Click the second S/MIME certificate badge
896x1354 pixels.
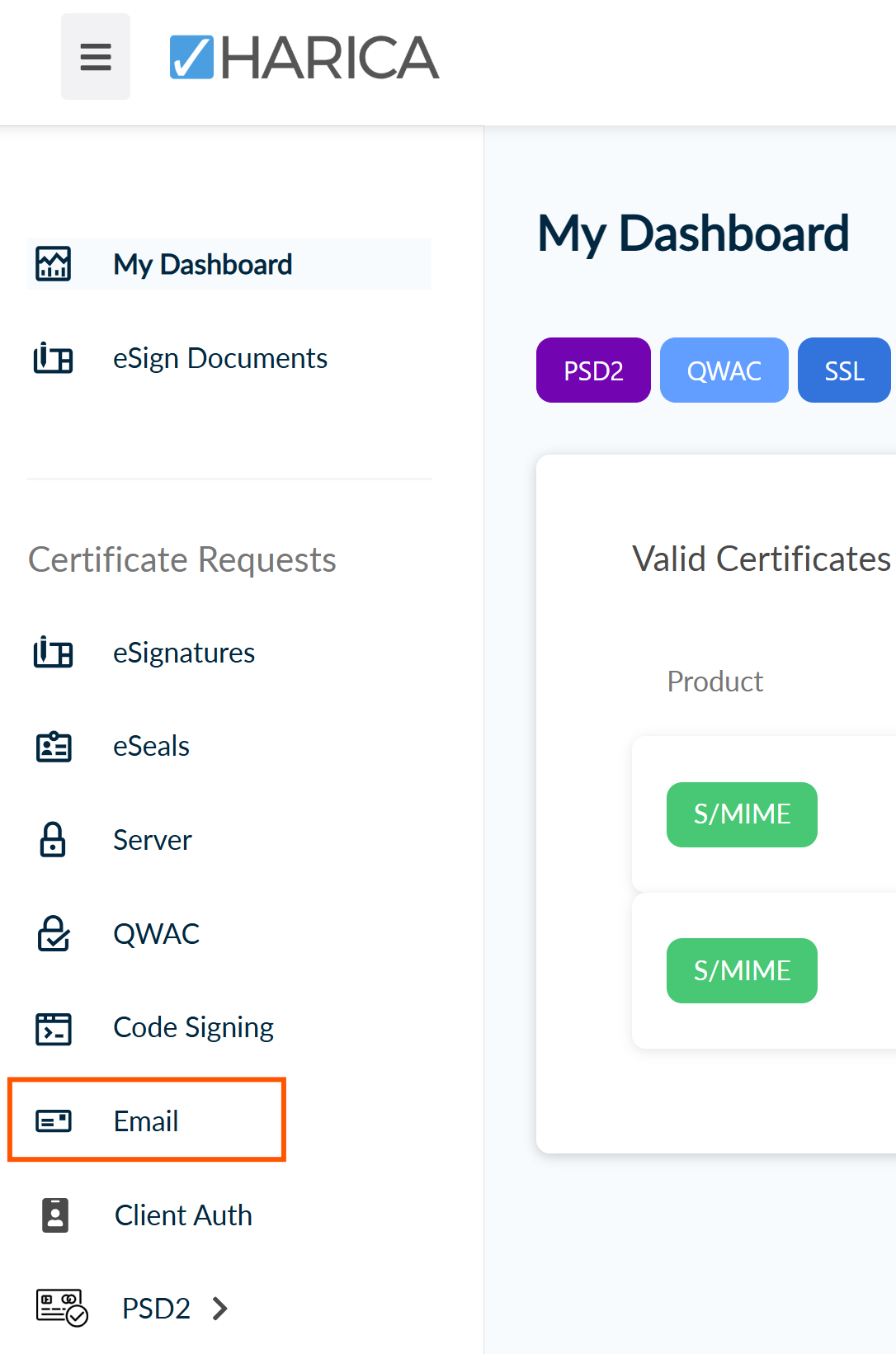pos(742,970)
